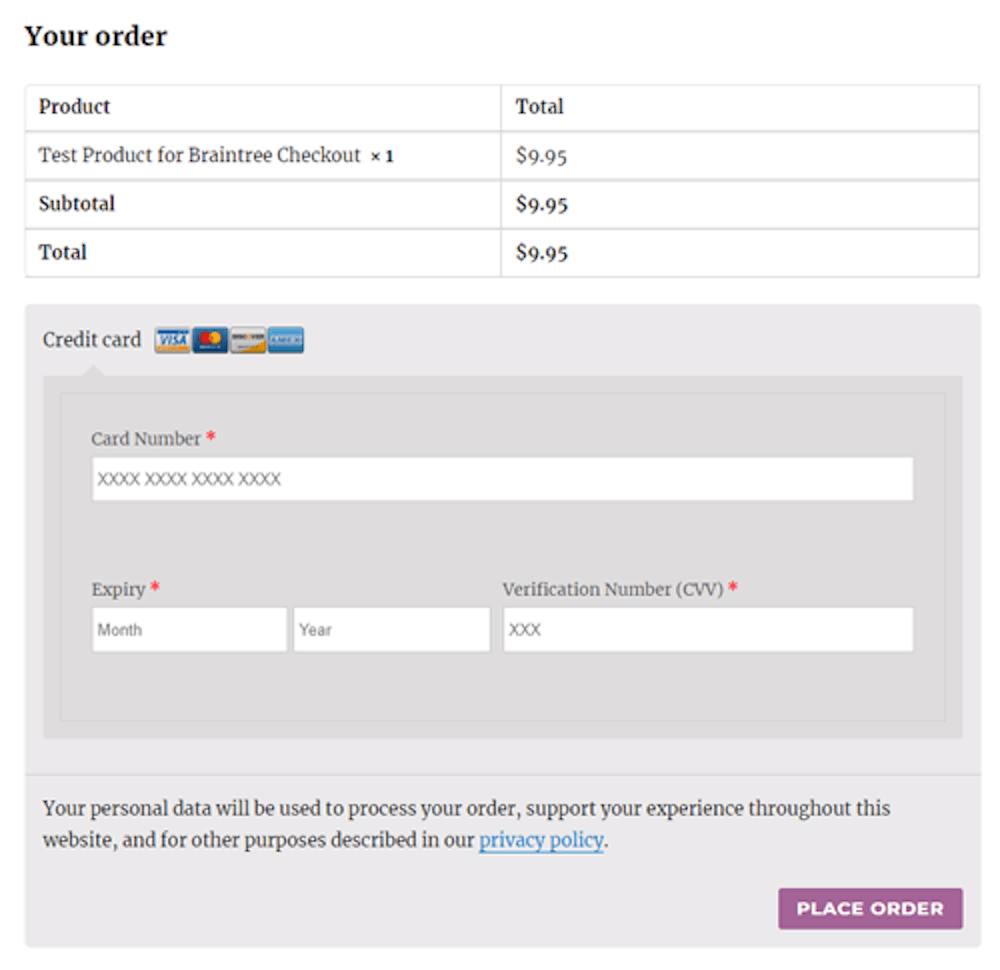Screen dimensions: 1000x970
Task: Click the Your order heading
Action: (x=96, y=36)
